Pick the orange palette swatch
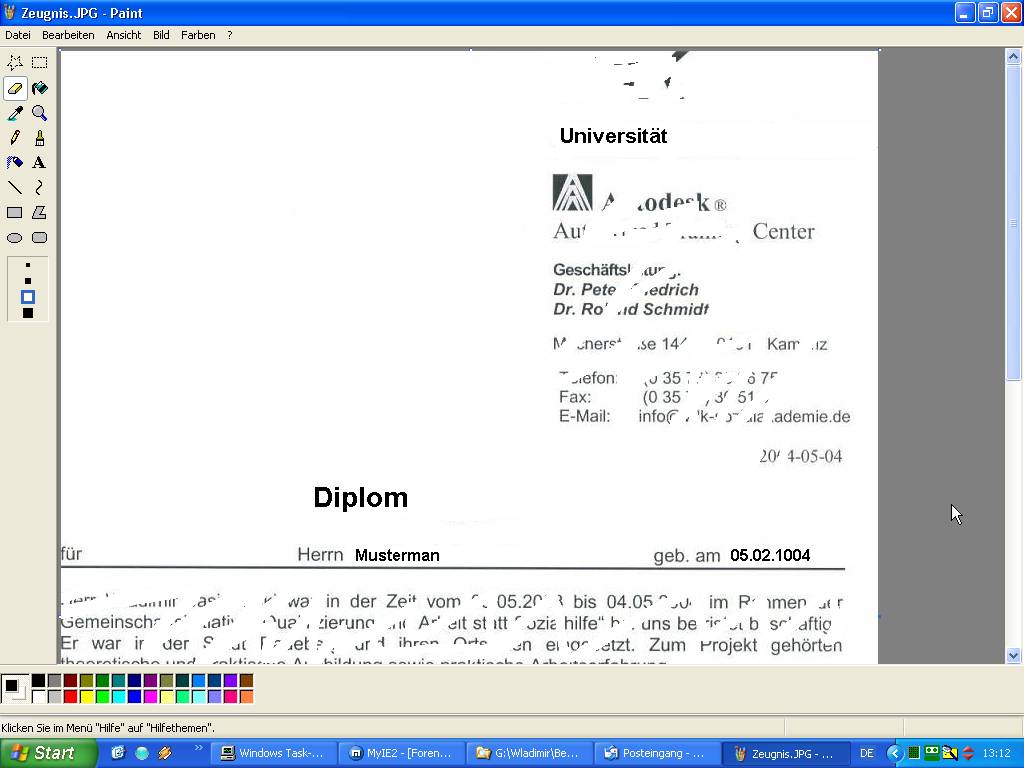 point(246,697)
